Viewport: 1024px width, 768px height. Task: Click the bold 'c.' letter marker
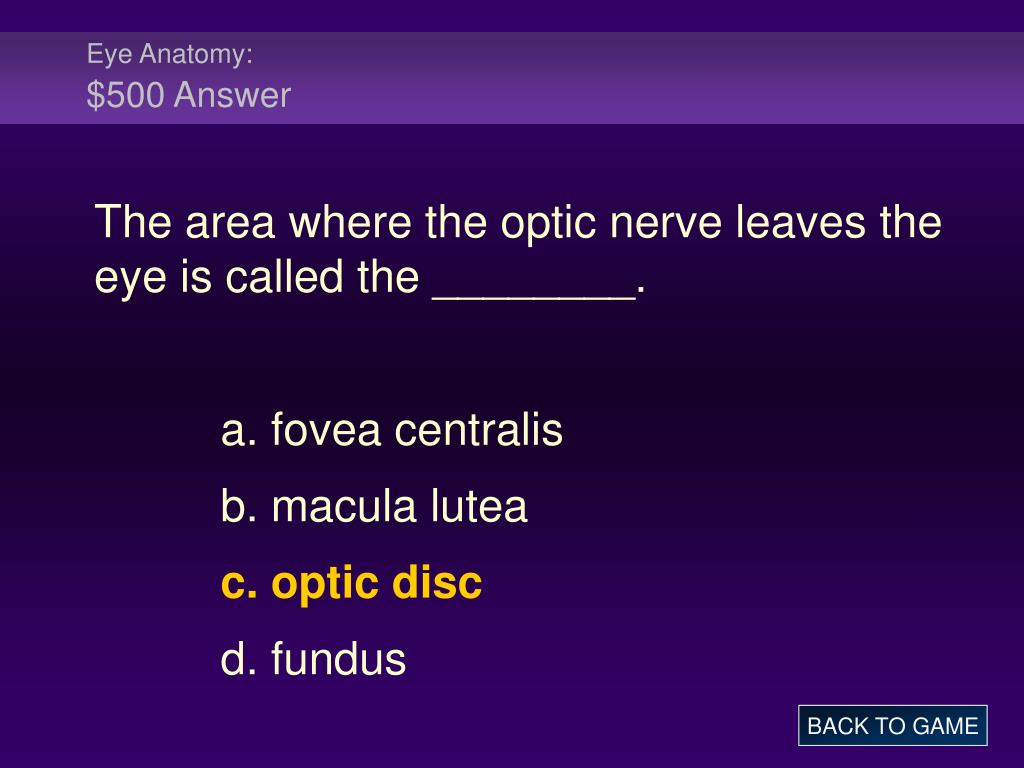pos(238,584)
